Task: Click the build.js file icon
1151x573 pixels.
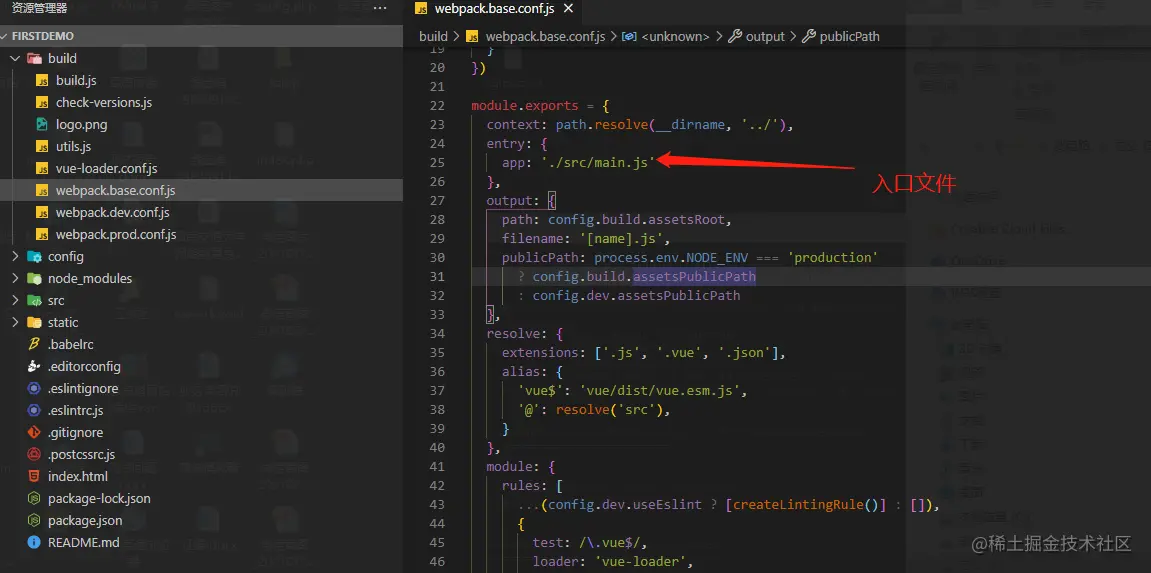Action: [42, 80]
